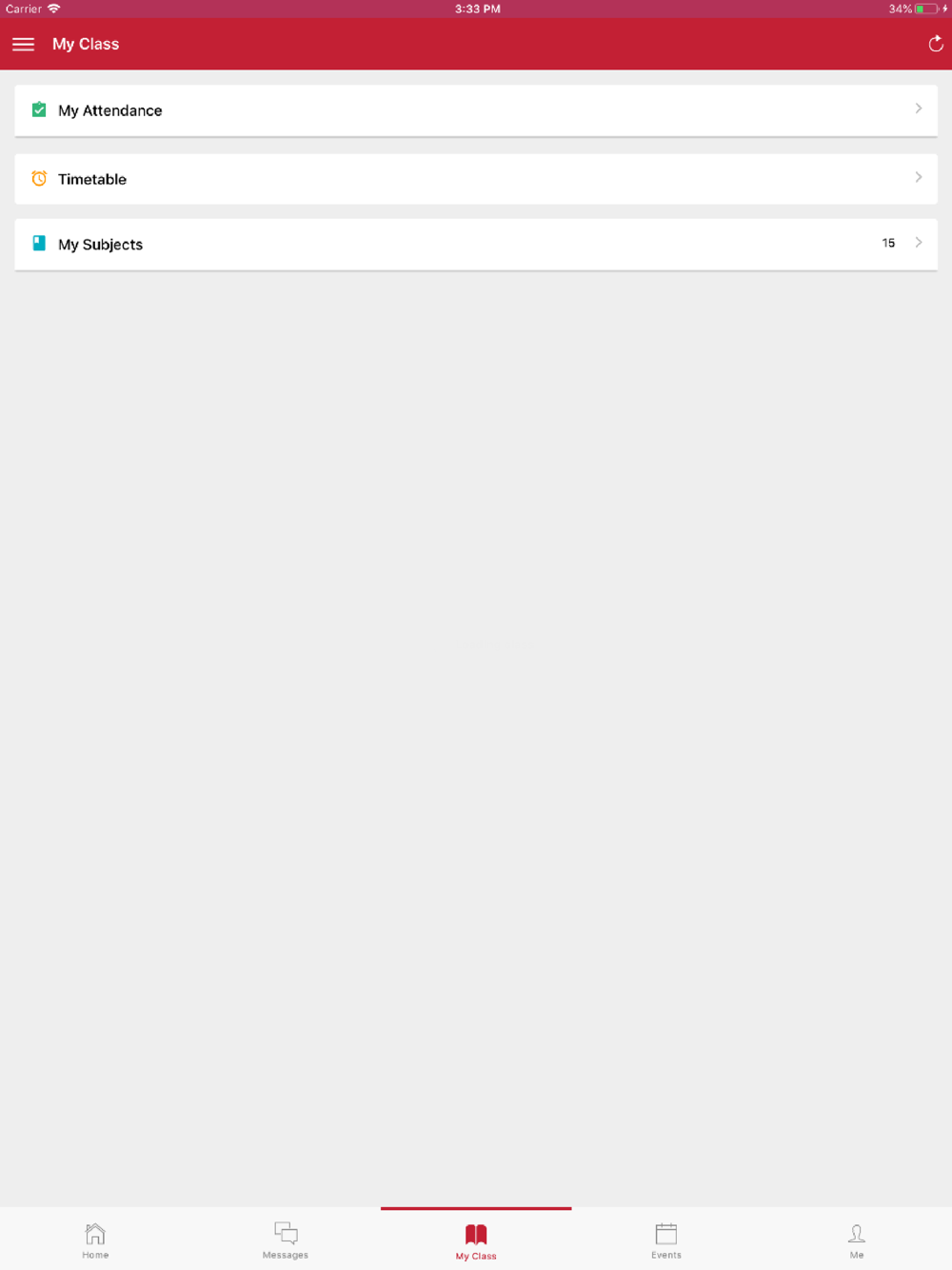Viewport: 952px width, 1270px height.
Task: Open the My Subjects row
Action: [476, 245]
